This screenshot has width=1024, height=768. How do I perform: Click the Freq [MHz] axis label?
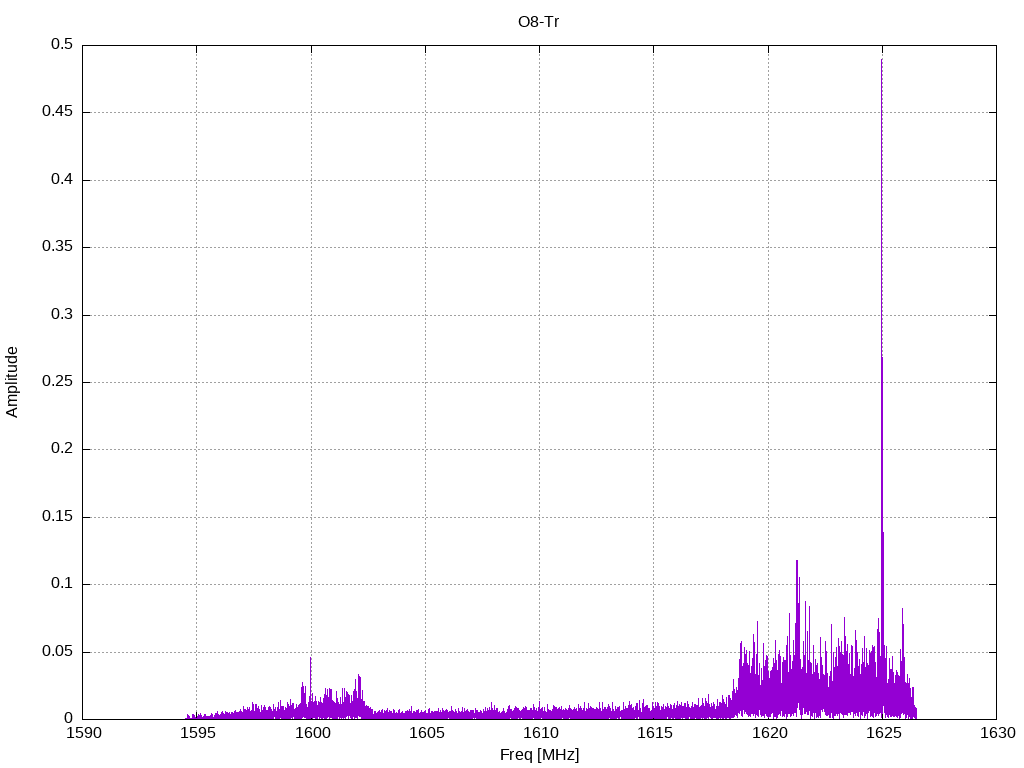point(539,755)
